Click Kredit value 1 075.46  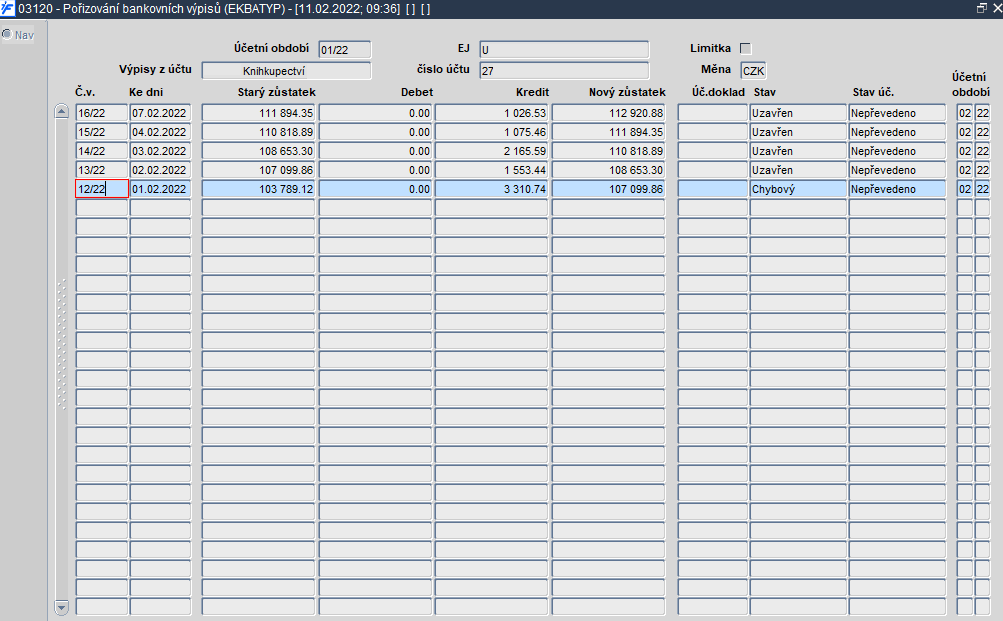tap(491, 132)
